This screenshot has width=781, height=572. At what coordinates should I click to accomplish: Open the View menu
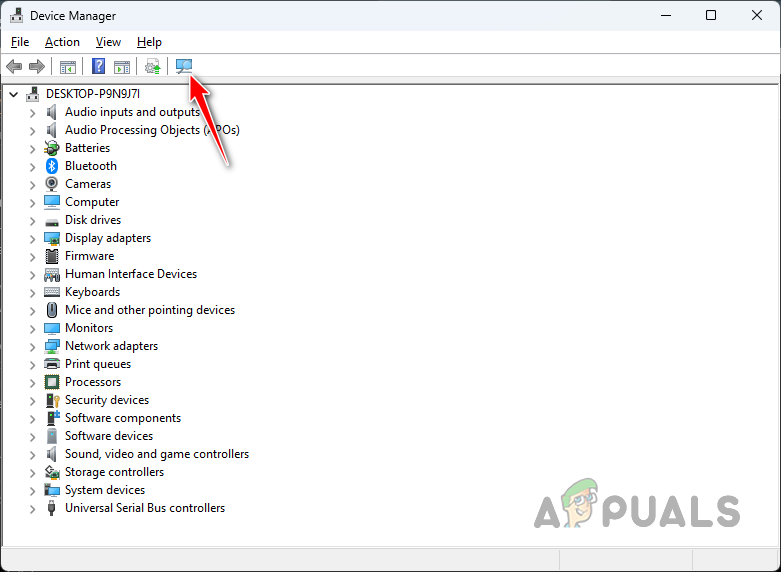(x=108, y=42)
